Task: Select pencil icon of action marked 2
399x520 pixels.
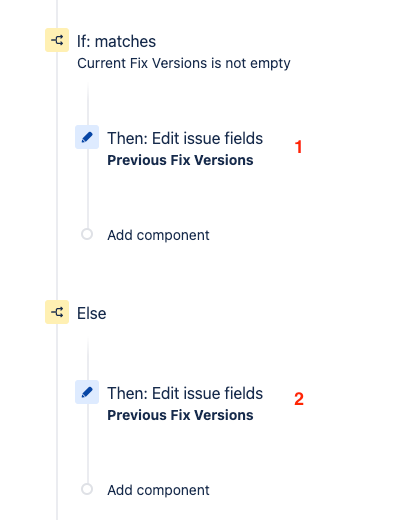Action: (87, 392)
